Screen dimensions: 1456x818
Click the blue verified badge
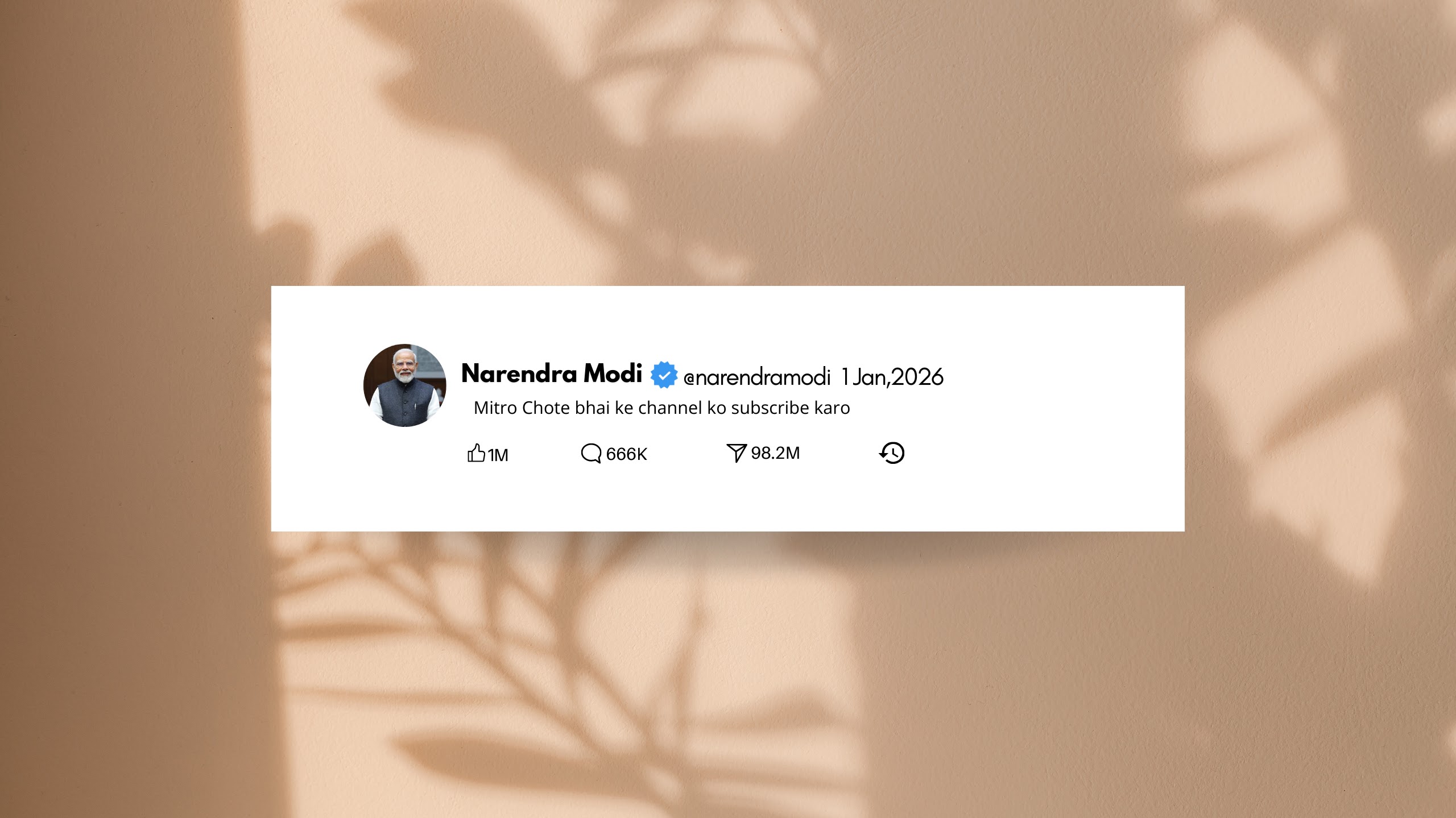coord(664,375)
